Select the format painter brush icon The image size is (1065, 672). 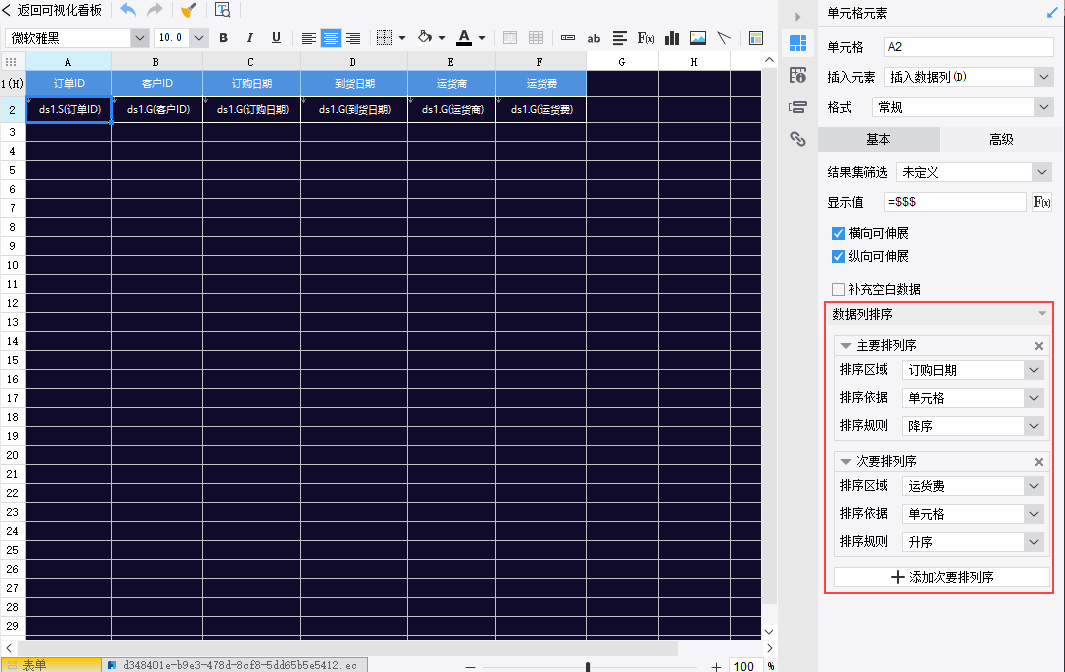pyautogui.click(x=188, y=10)
